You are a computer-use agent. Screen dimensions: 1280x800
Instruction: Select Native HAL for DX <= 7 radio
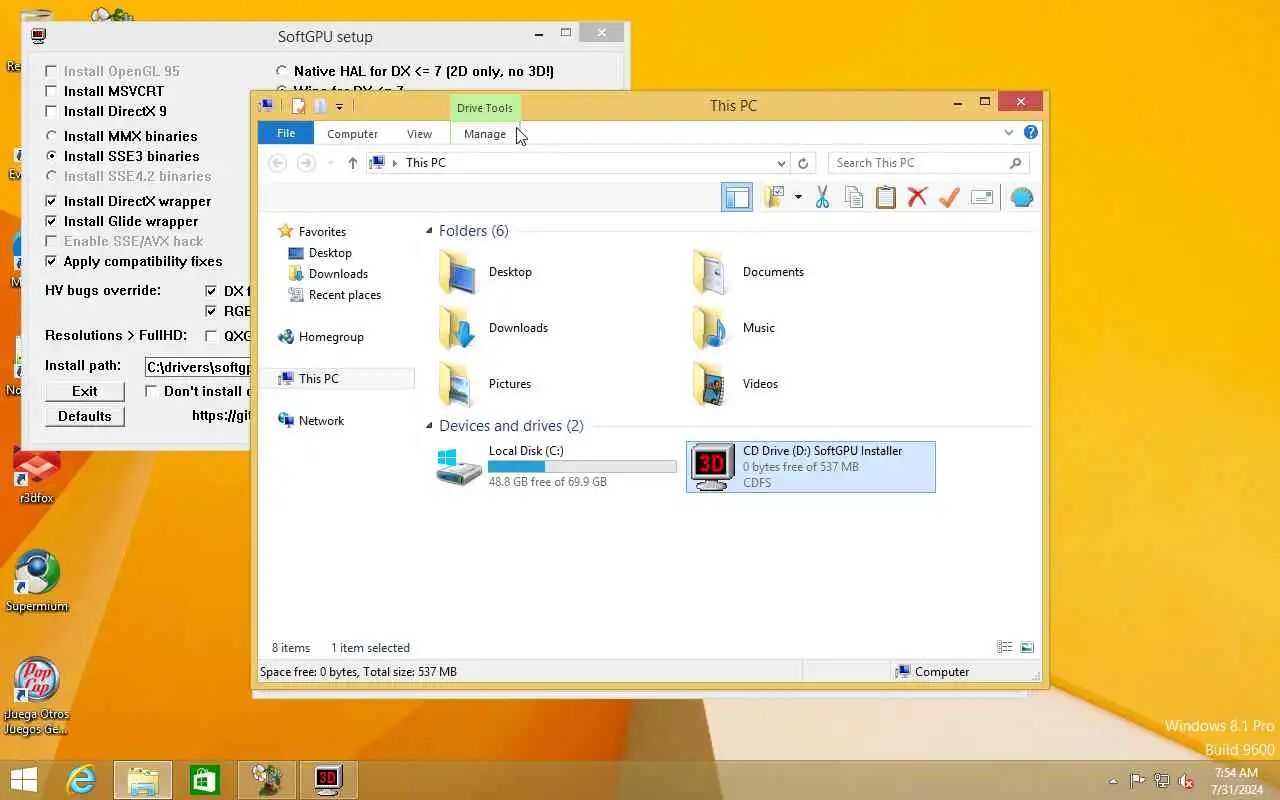[282, 71]
